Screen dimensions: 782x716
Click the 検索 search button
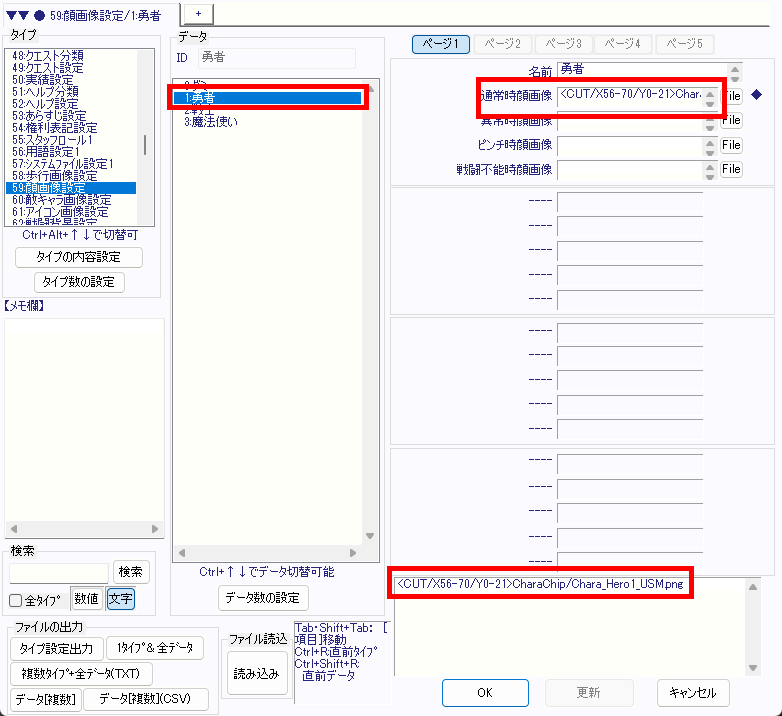pos(131,572)
